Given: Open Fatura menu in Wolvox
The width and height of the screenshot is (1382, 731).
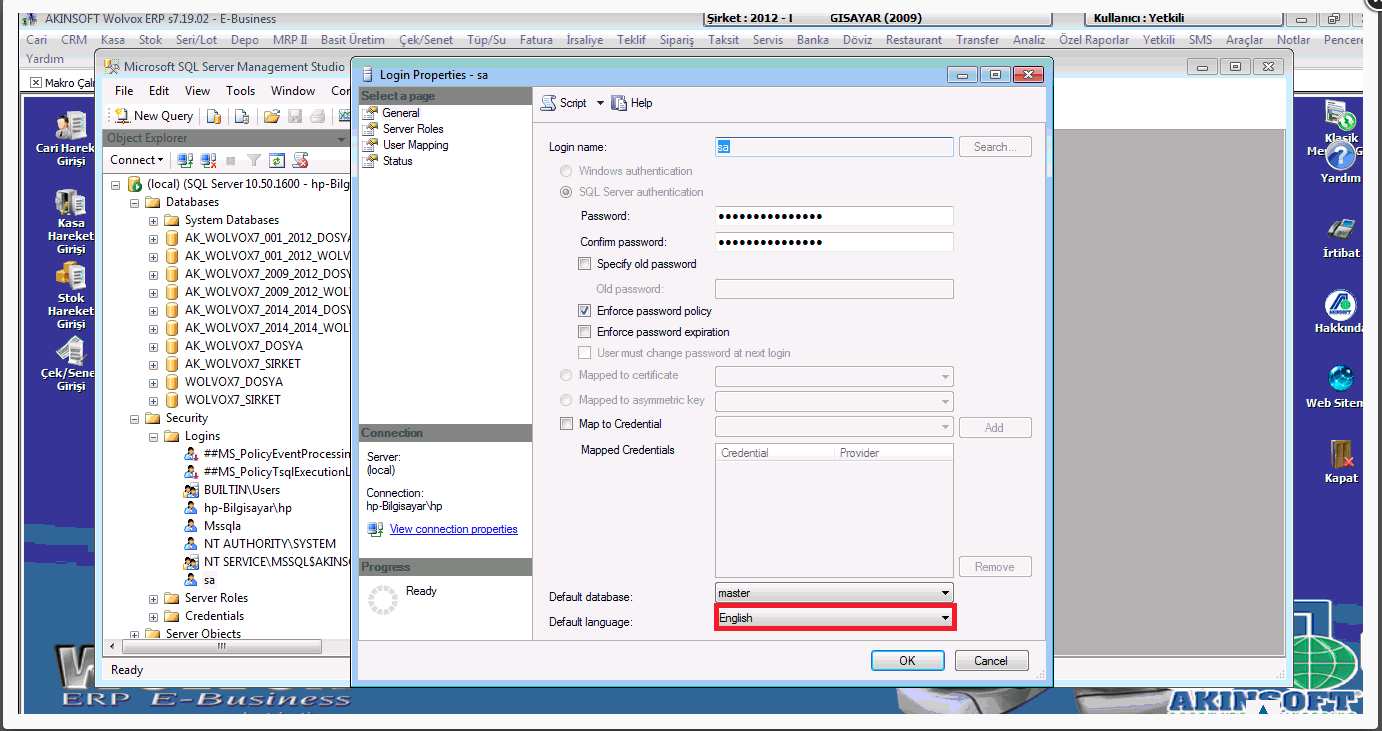Looking at the screenshot, I should pyautogui.click(x=536, y=40).
